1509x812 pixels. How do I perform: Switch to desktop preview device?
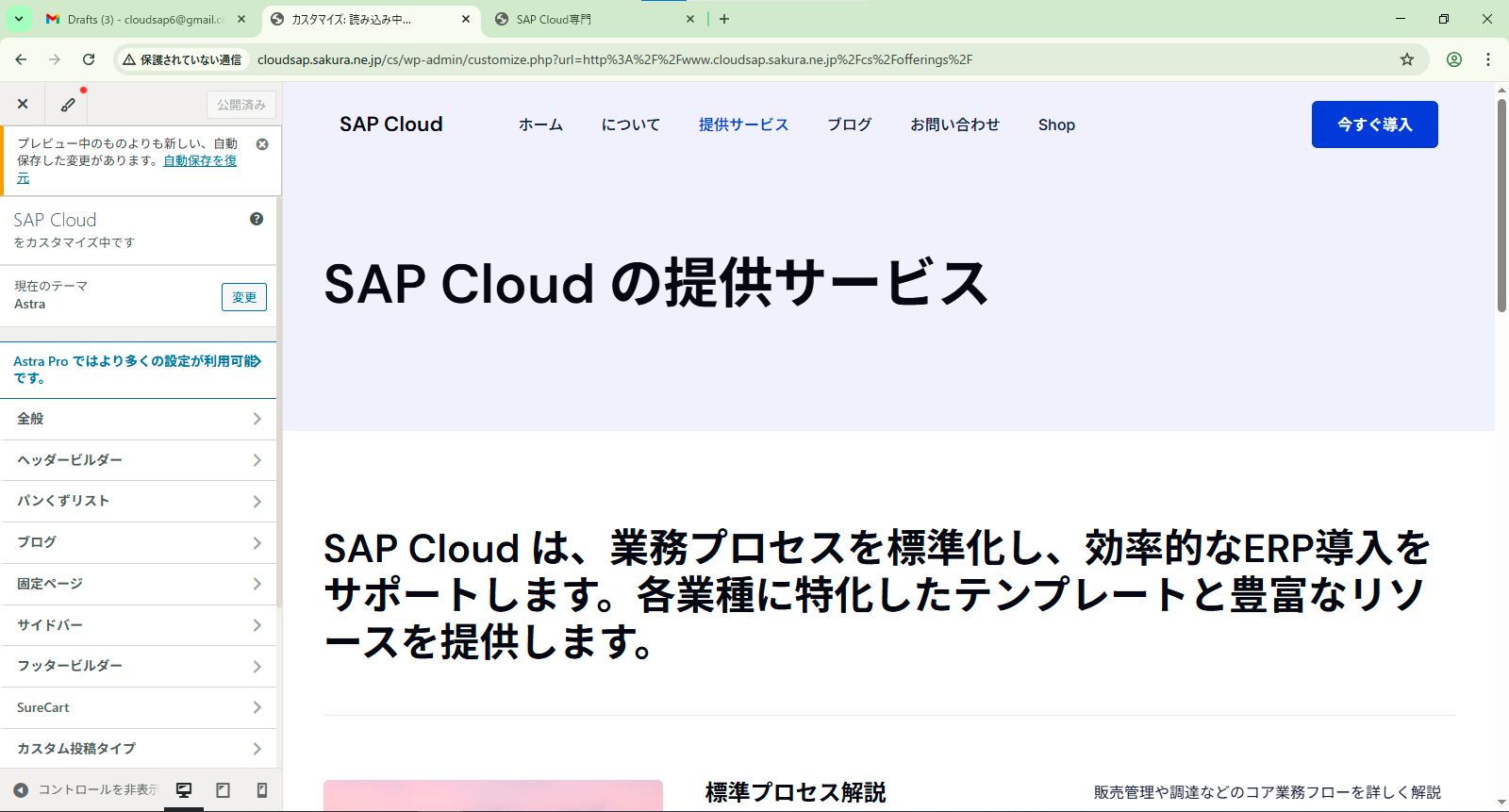click(184, 790)
